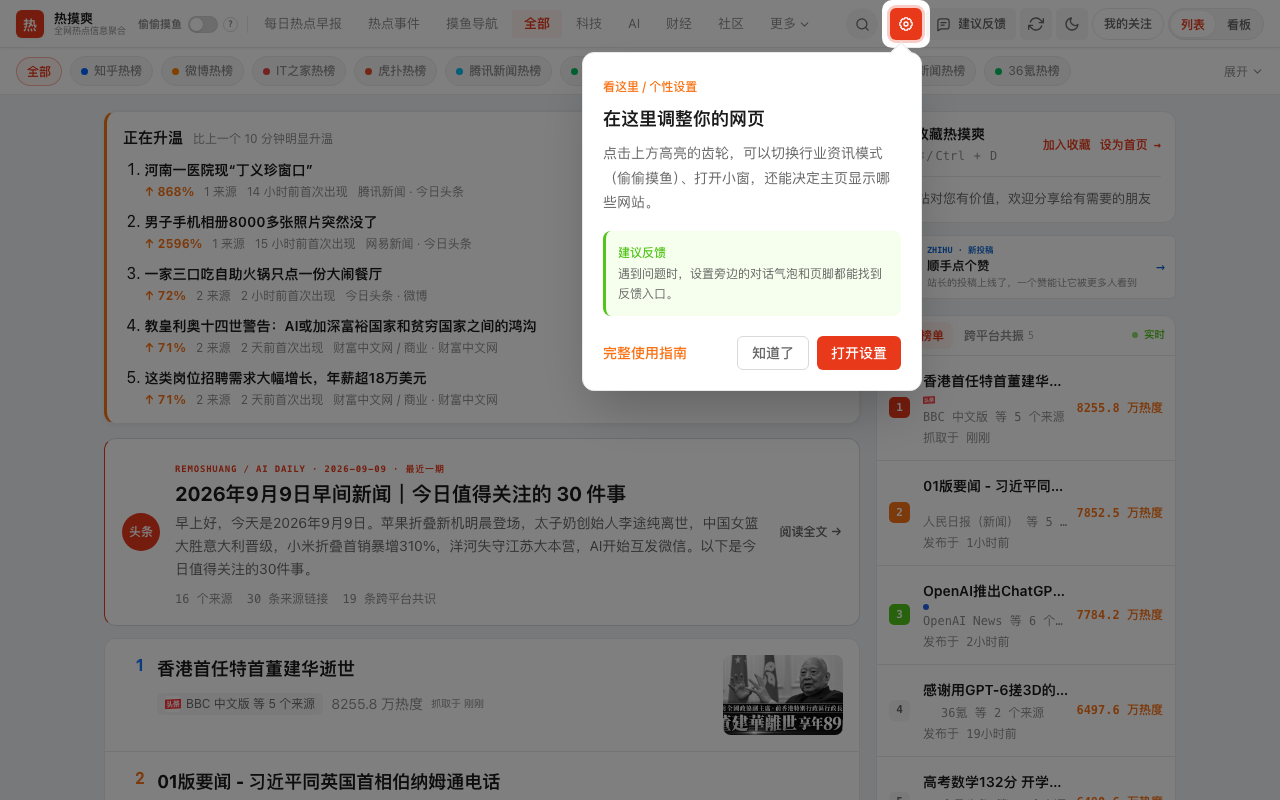Screen dimensions: 1280x800
Task: Expand source list with 展开
Action: 1242,71
